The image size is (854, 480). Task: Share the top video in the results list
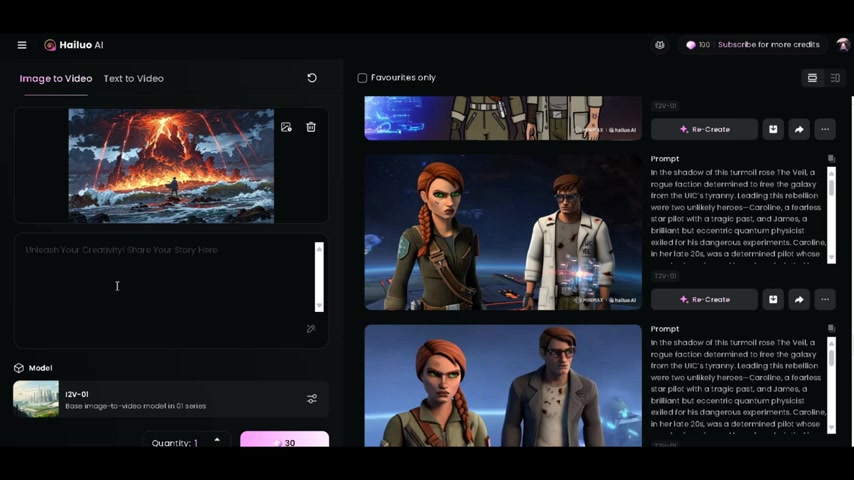[799, 129]
